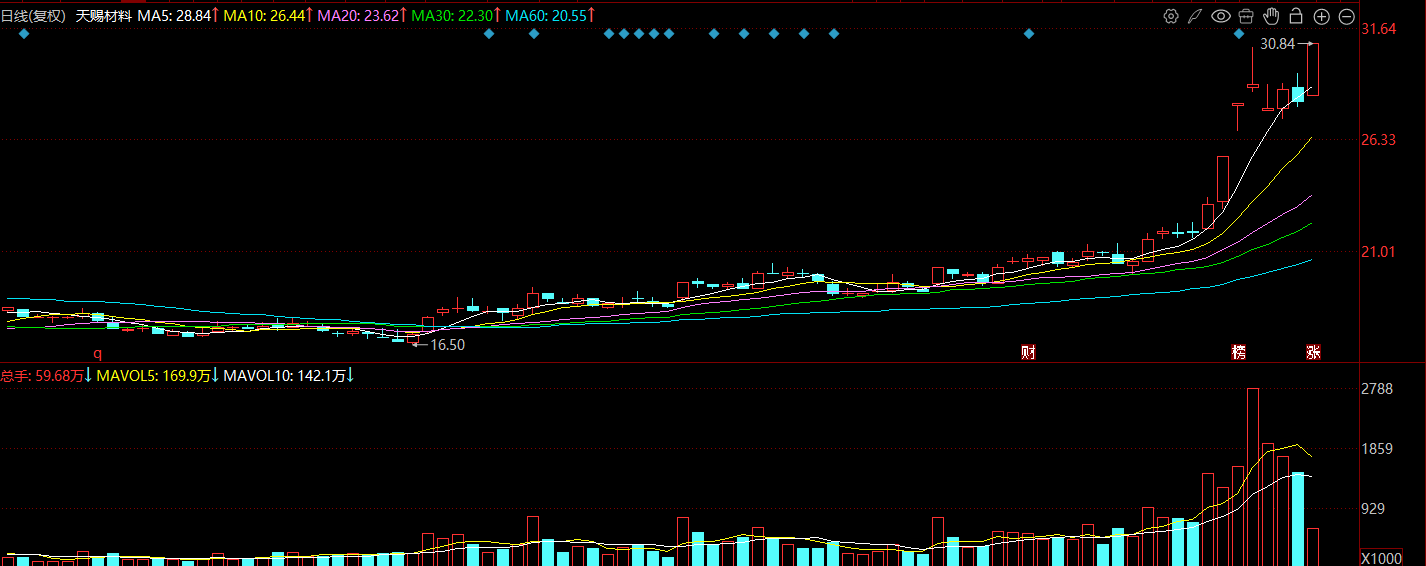Click the 2788 volume axis value
The width and height of the screenshot is (1426, 566).
coord(1377,389)
